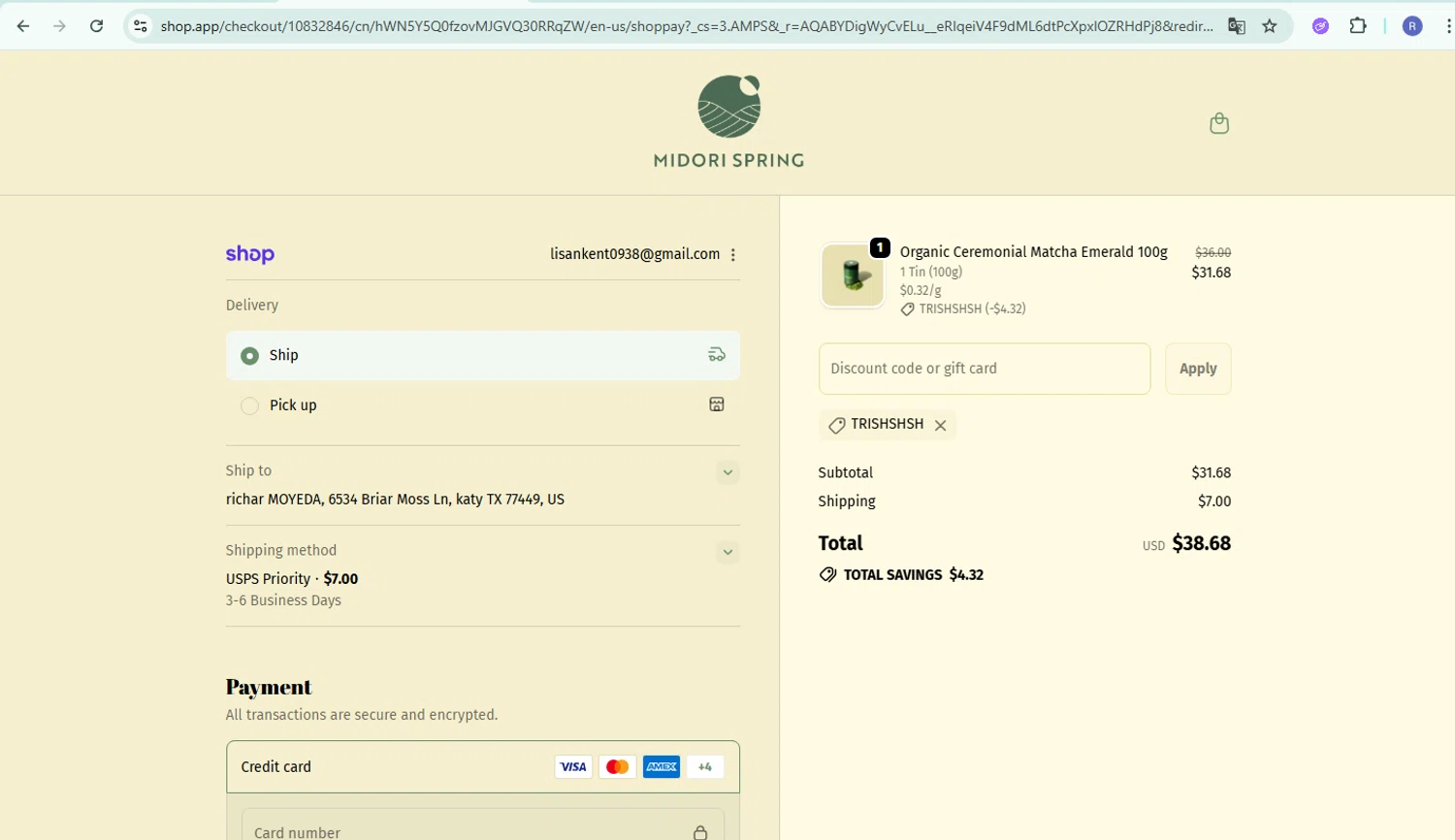The width and height of the screenshot is (1455, 840).
Task: Click the lock icon in card number field
Action: point(700,832)
